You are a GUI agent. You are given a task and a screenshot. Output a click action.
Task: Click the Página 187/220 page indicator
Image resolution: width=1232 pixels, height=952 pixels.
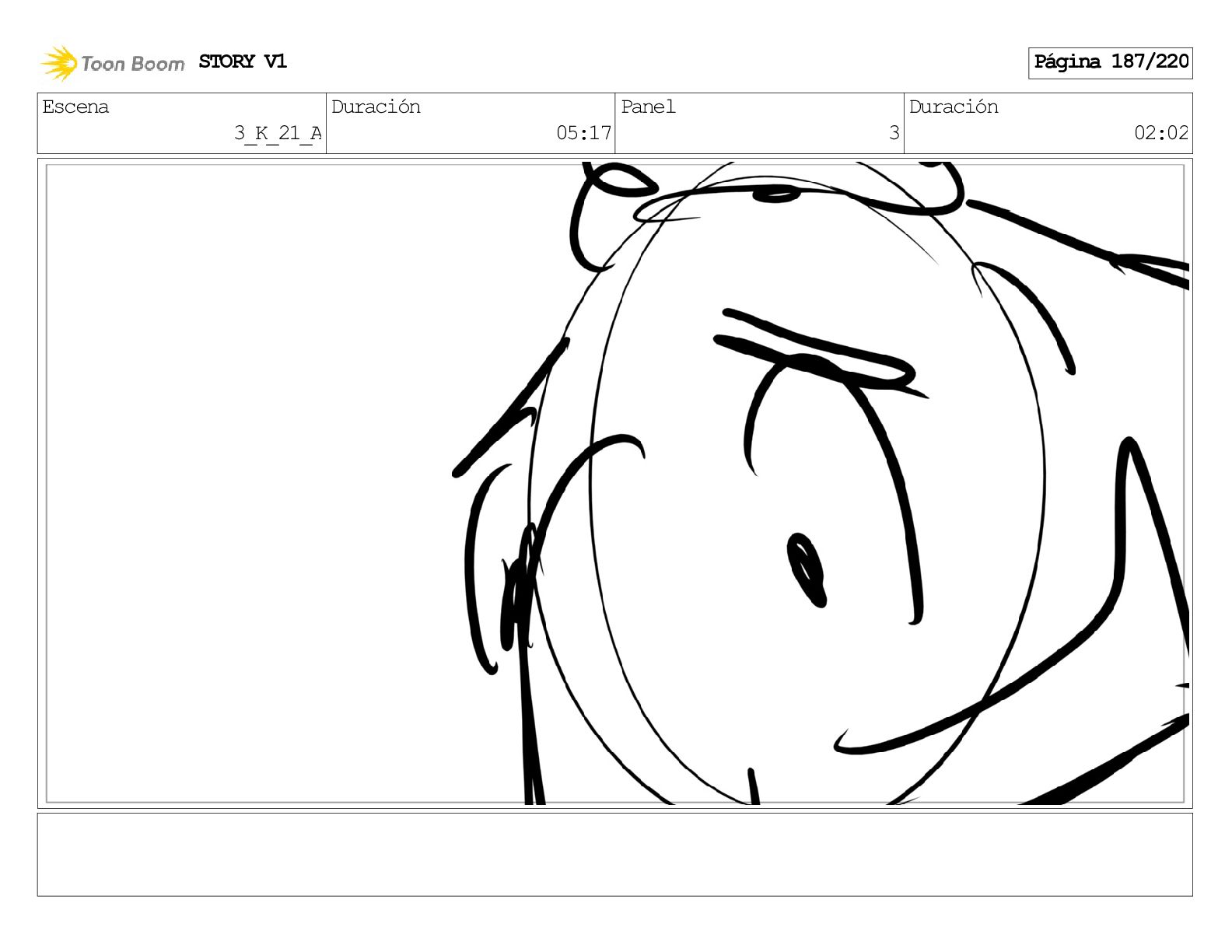(x=1111, y=62)
